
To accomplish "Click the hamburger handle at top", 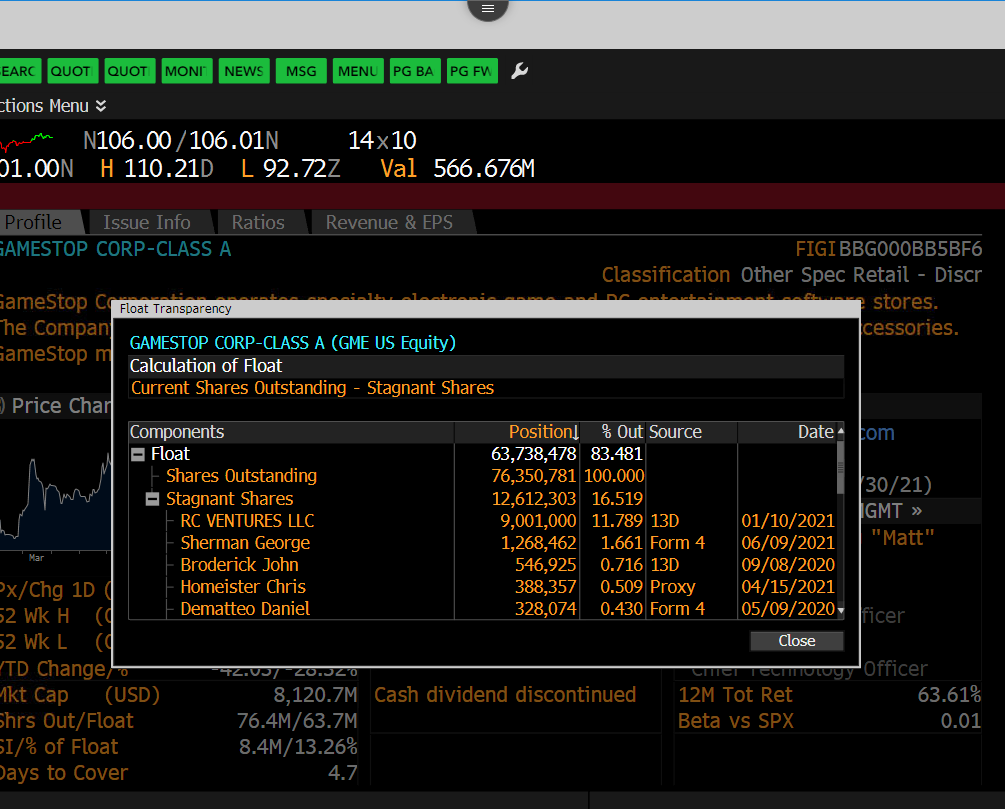I will point(488,9).
